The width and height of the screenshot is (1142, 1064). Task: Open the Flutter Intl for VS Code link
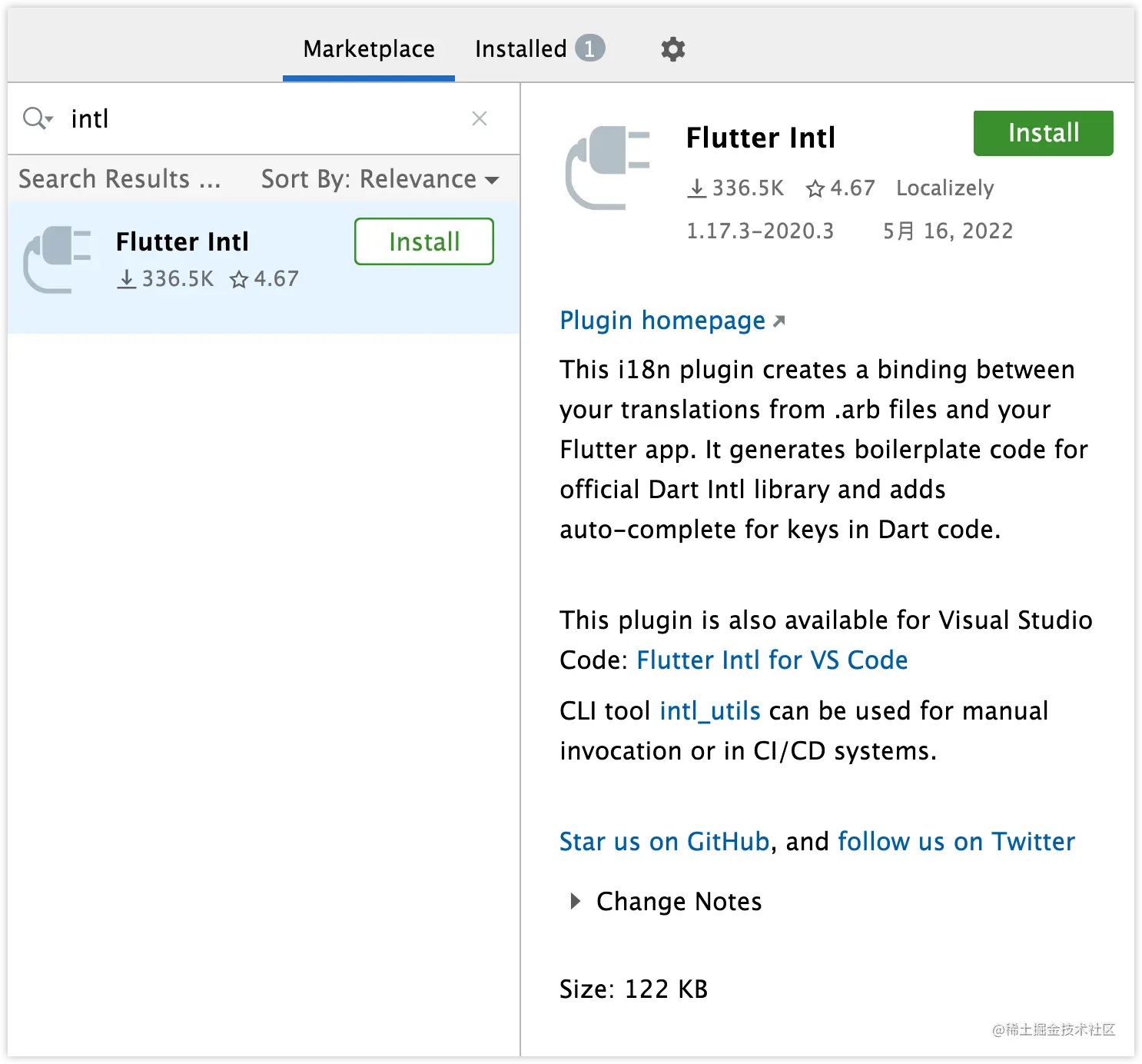772,660
